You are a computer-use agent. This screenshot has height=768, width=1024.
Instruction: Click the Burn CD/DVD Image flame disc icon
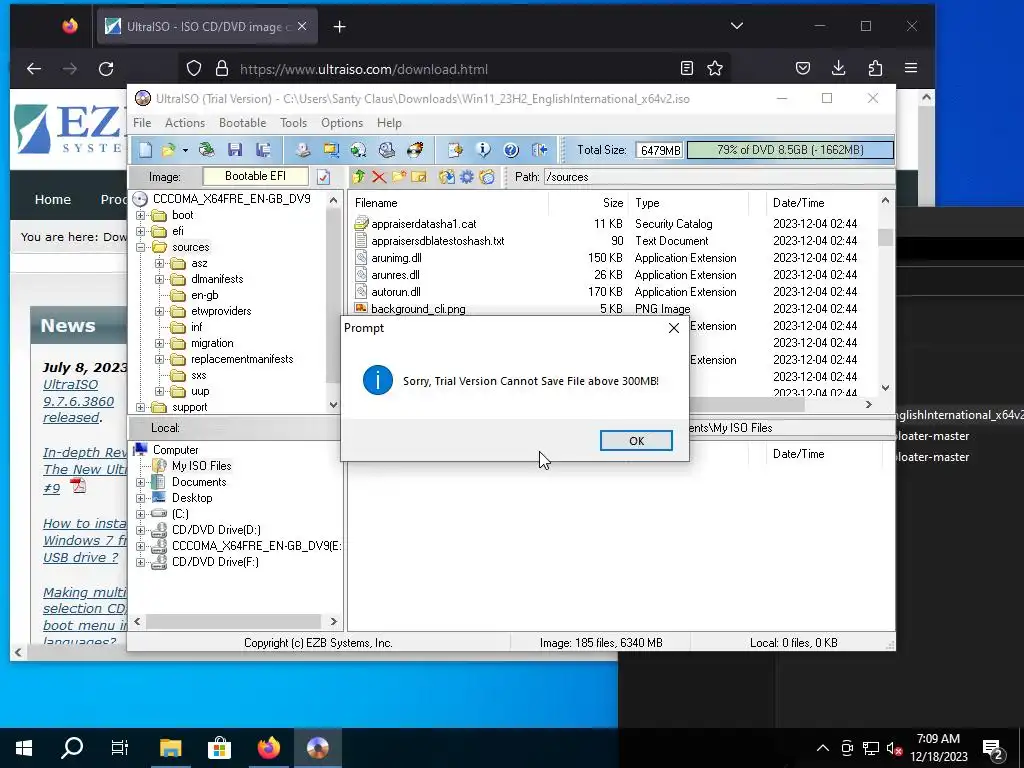pos(415,150)
